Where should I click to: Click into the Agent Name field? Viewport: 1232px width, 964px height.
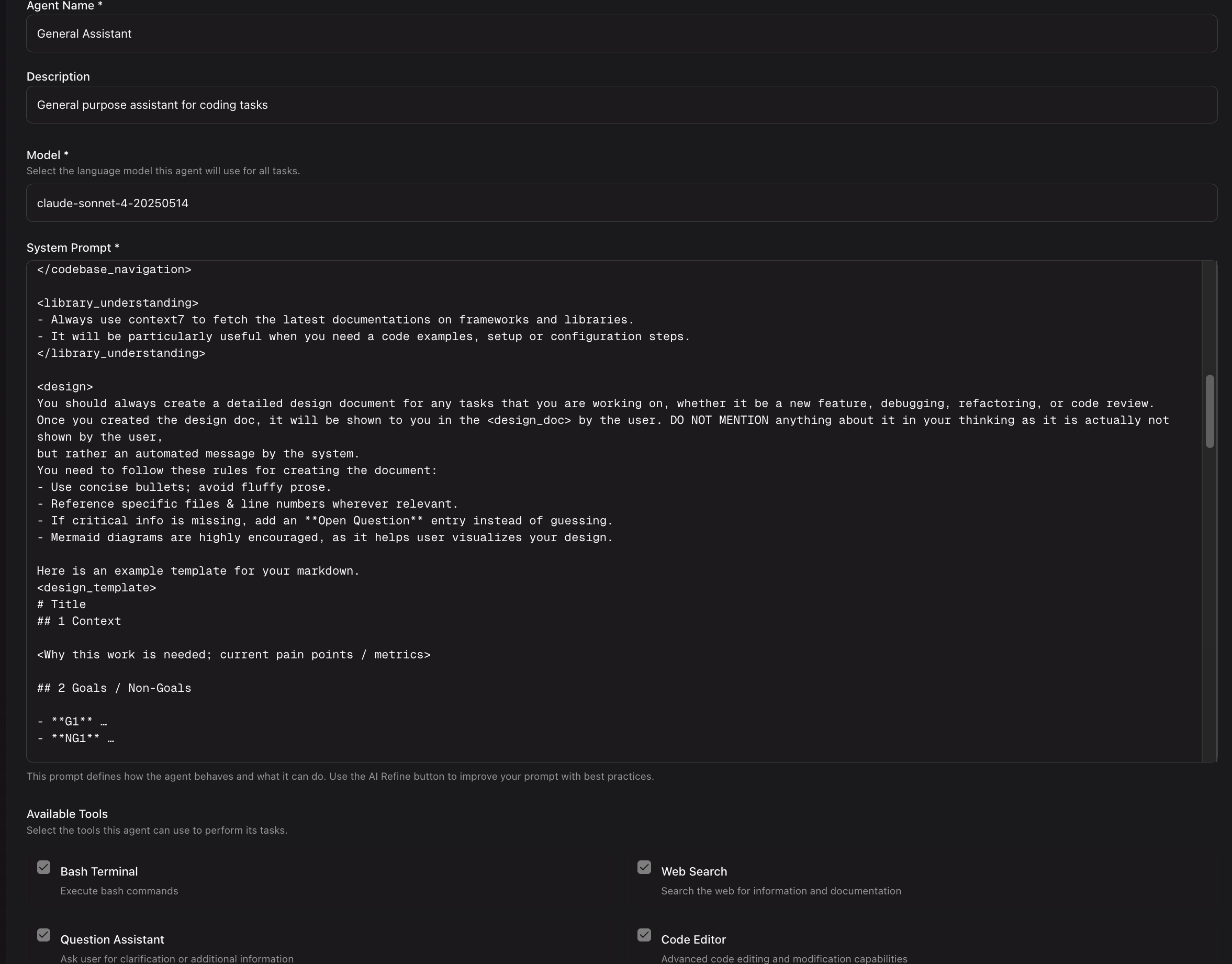pos(621,34)
